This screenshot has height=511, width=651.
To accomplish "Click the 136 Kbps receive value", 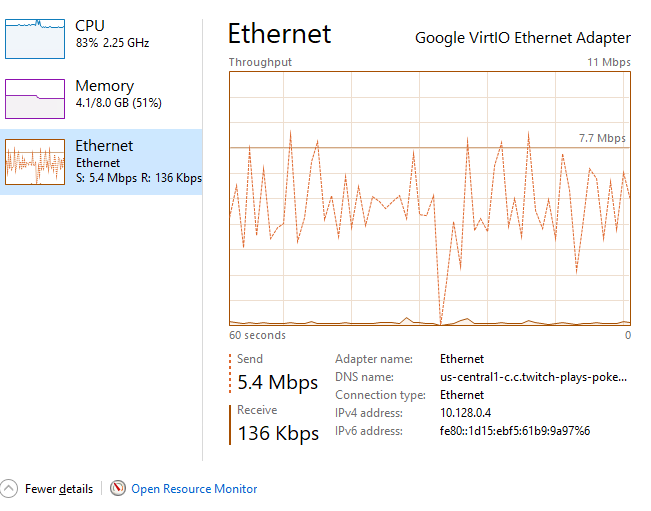I will (x=278, y=433).
